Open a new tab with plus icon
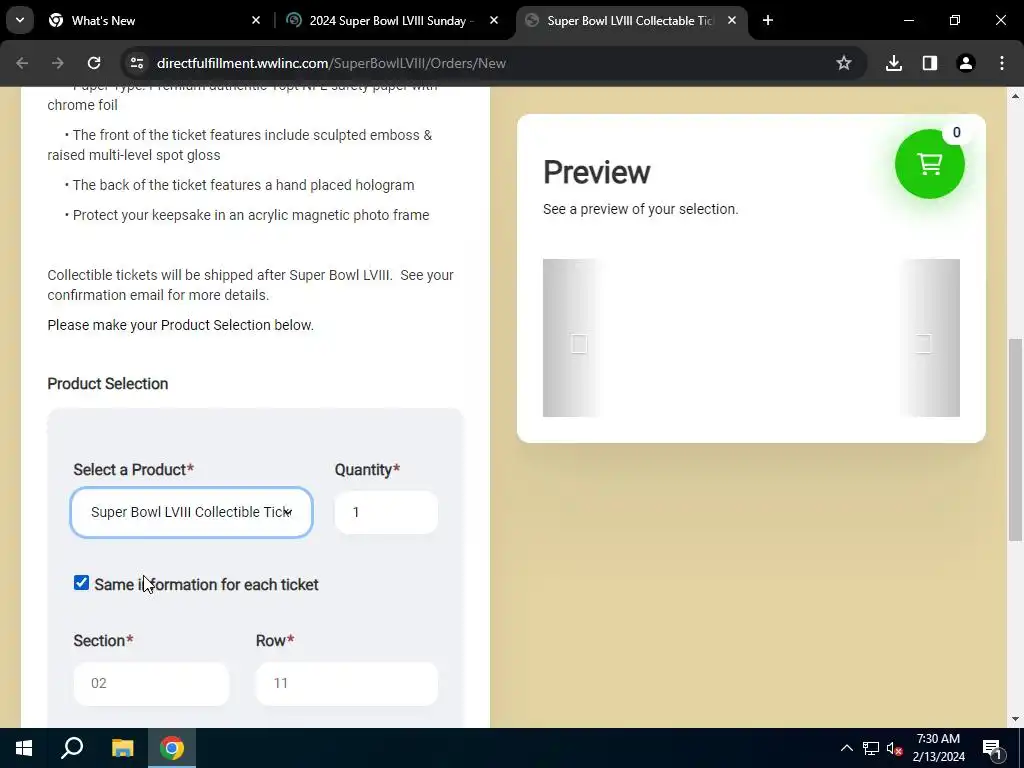Viewport: 1024px width, 768px height. click(768, 21)
